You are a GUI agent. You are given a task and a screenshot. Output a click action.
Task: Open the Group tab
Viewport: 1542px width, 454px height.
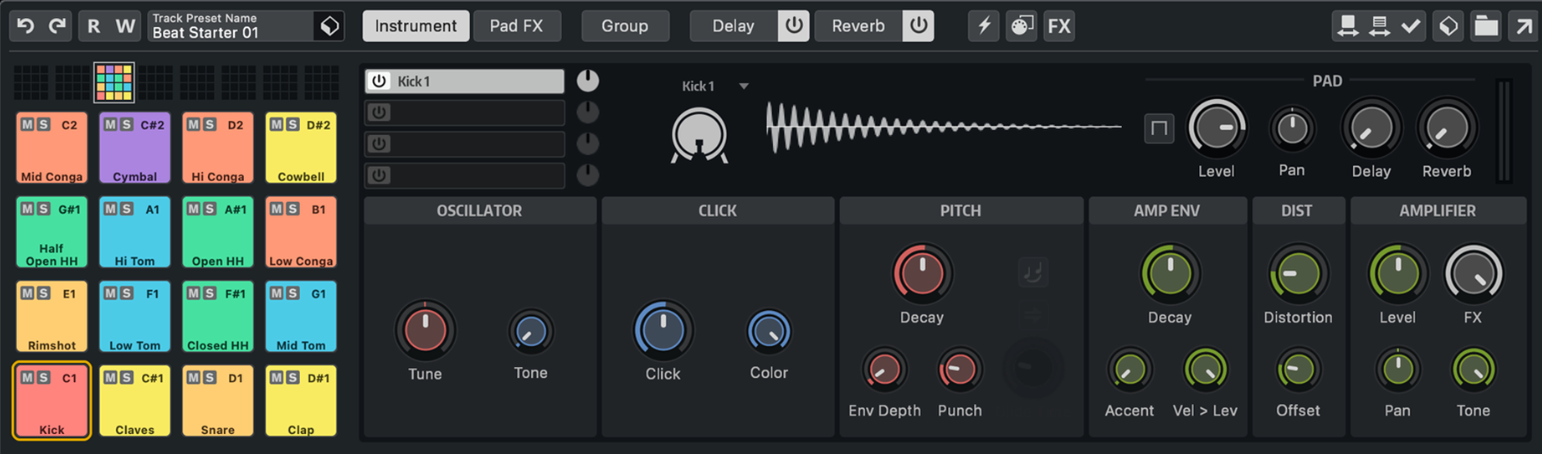click(x=625, y=26)
